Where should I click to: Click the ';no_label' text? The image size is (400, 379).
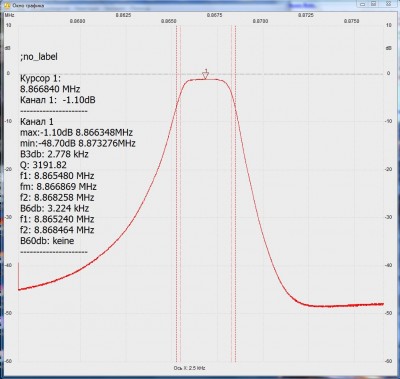[x=39, y=57]
